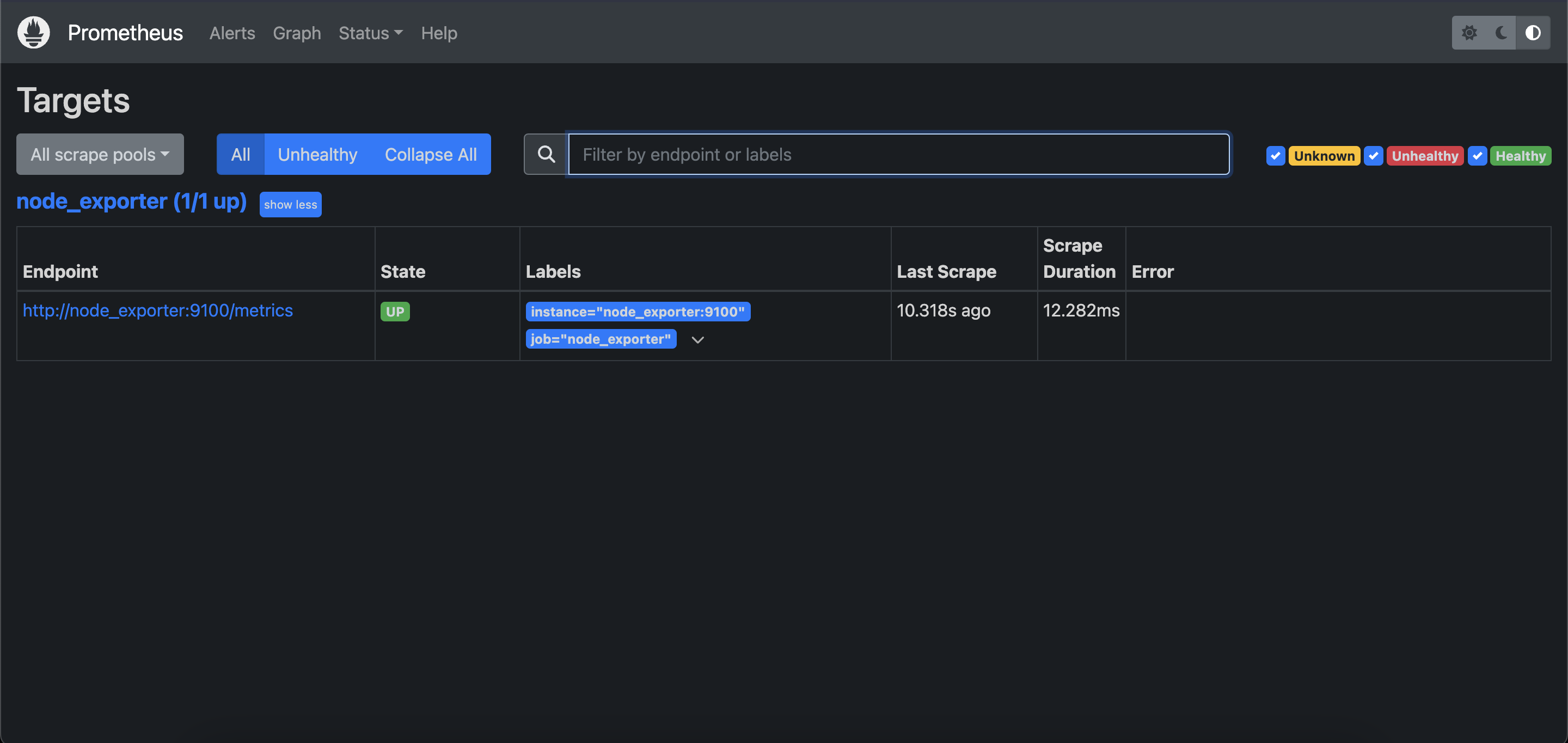This screenshot has width=1568, height=743.
Task: Switch to light theme sun icon
Action: (x=1469, y=32)
